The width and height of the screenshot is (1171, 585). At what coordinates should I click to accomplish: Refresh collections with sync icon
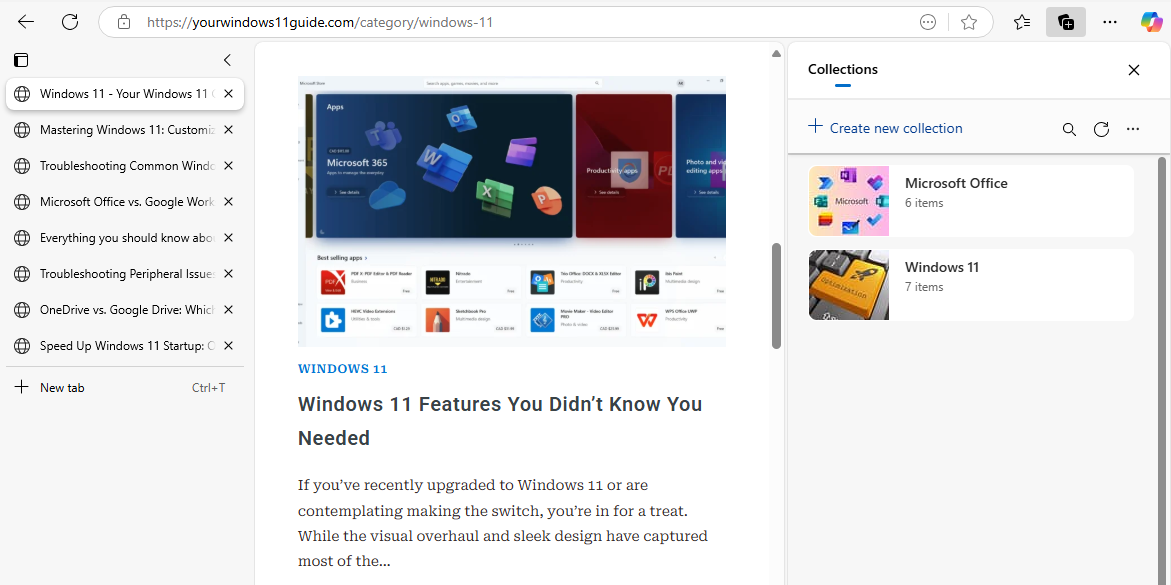coord(1101,129)
